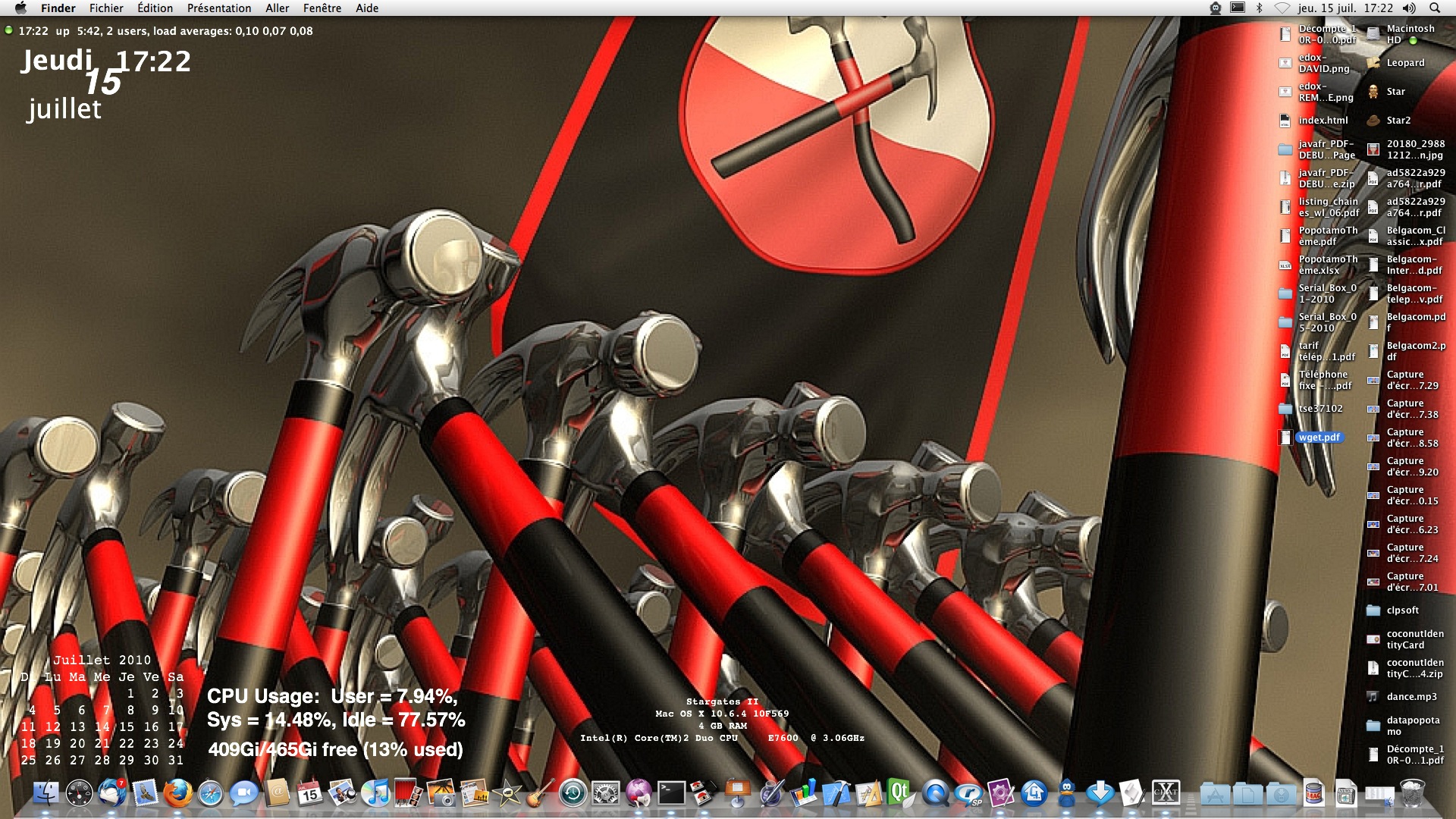Open iChat from the dock
This screenshot has height=819, width=1456.
point(244,793)
